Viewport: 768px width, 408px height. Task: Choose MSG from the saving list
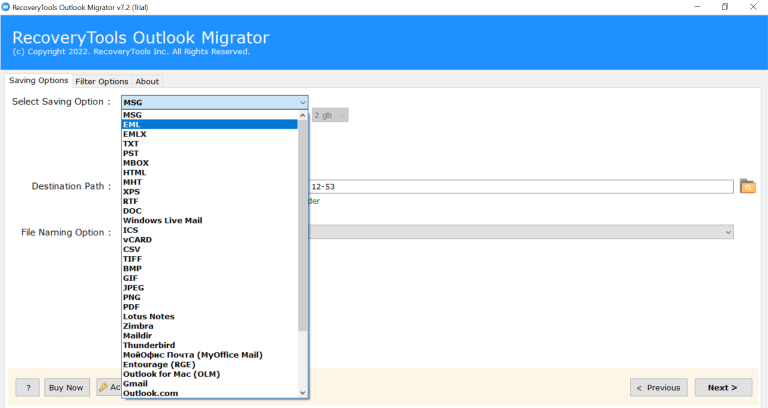210,115
